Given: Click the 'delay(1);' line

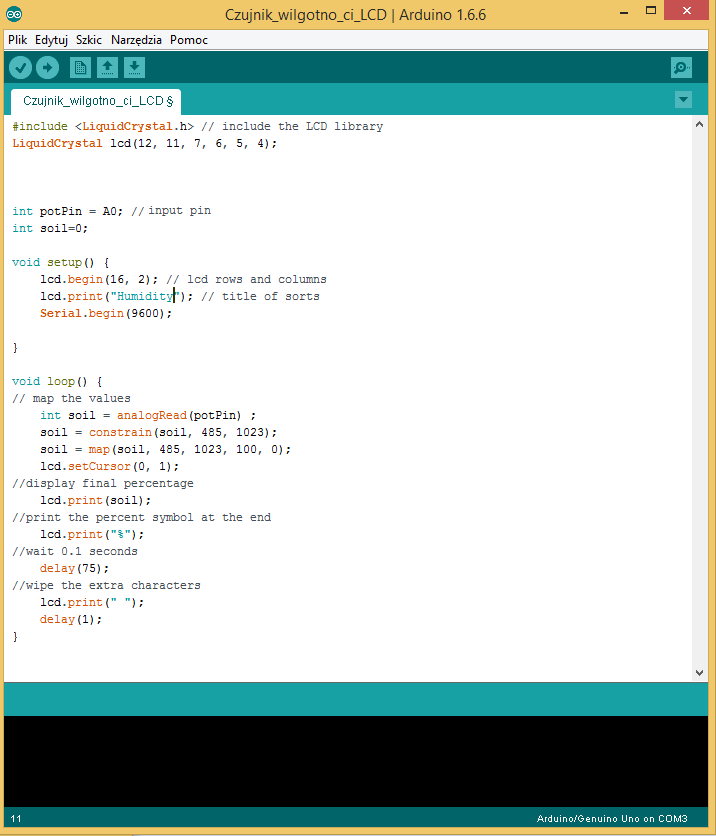Looking at the screenshot, I should tap(71, 620).
